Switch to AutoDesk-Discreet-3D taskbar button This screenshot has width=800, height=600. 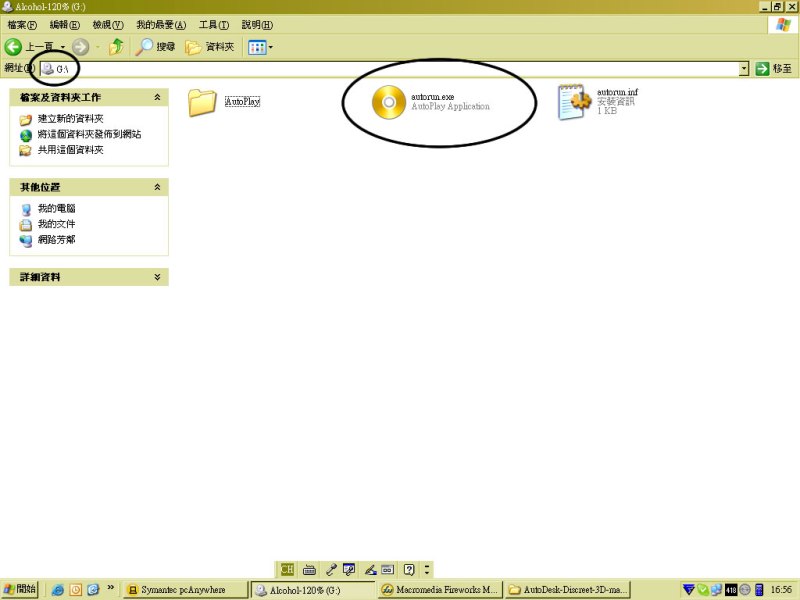click(x=568, y=590)
